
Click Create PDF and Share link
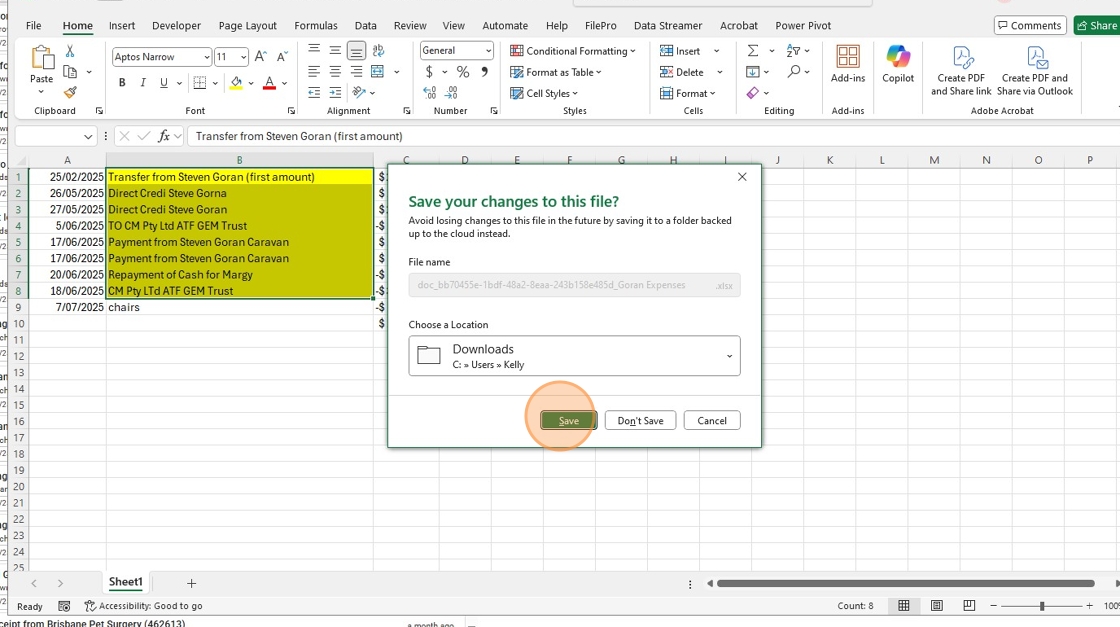click(x=960, y=70)
